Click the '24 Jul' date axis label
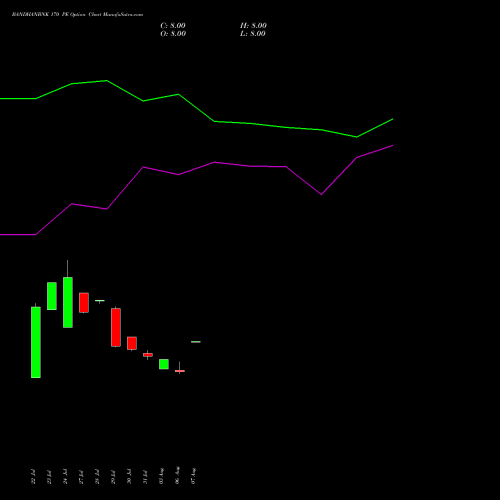The height and width of the screenshot is (500, 500). click(65, 477)
